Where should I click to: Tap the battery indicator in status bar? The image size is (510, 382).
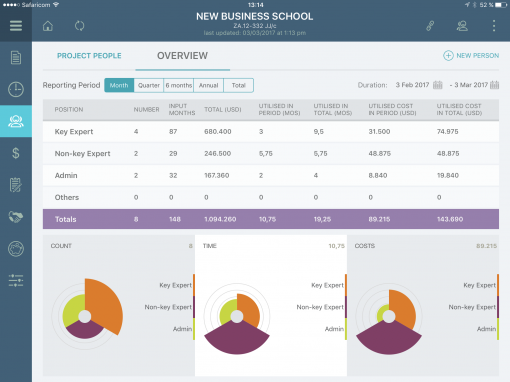coord(501,5)
